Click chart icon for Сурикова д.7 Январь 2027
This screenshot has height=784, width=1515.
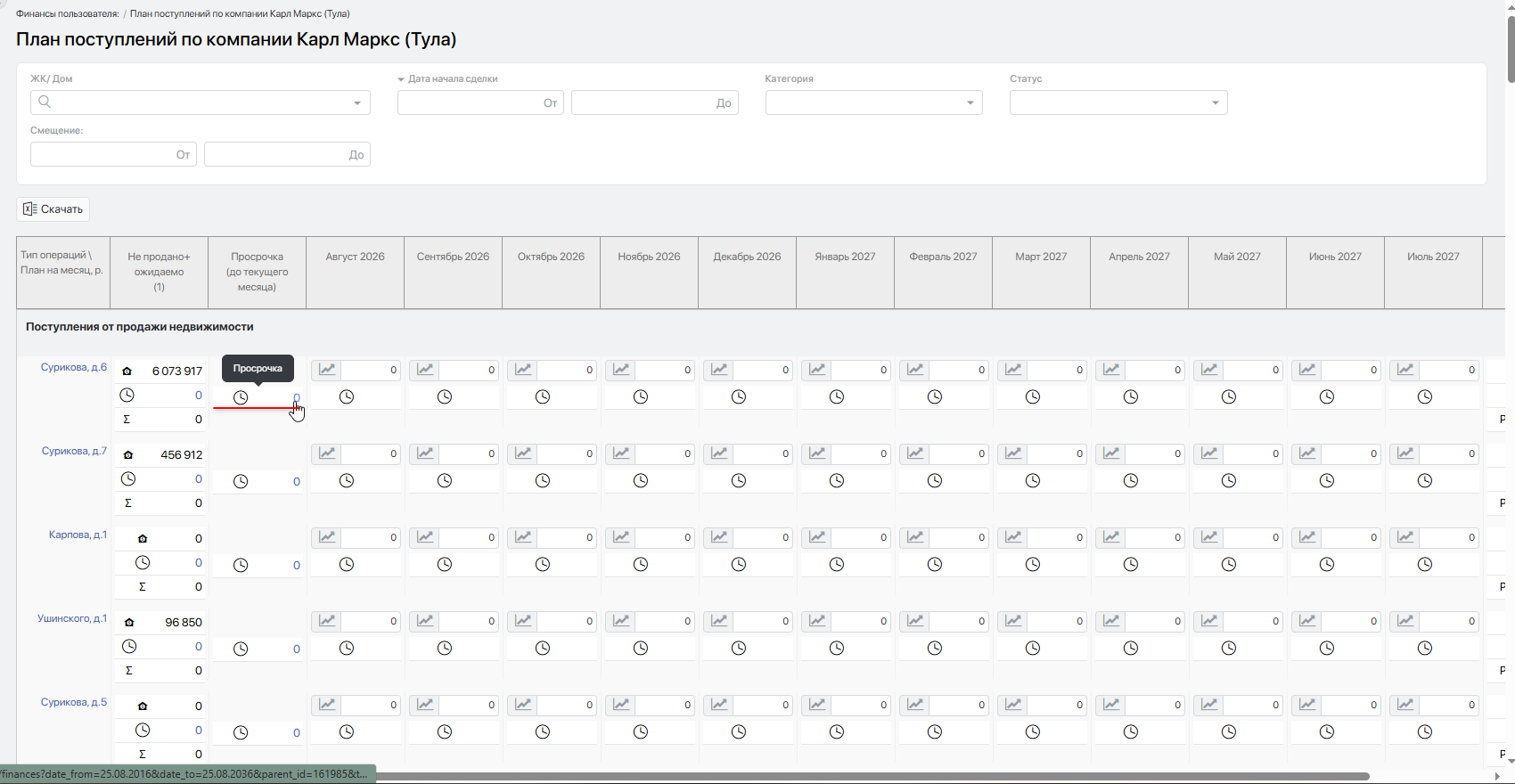817,453
